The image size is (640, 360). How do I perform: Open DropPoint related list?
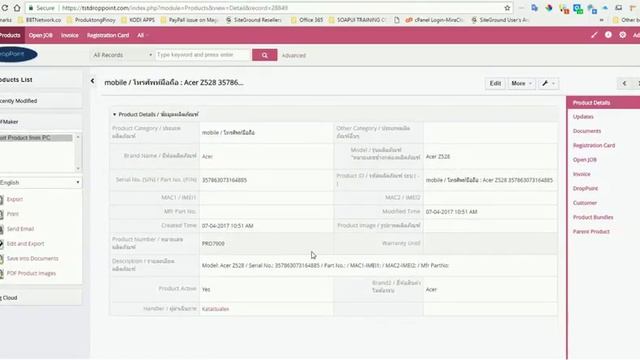click(585, 188)
